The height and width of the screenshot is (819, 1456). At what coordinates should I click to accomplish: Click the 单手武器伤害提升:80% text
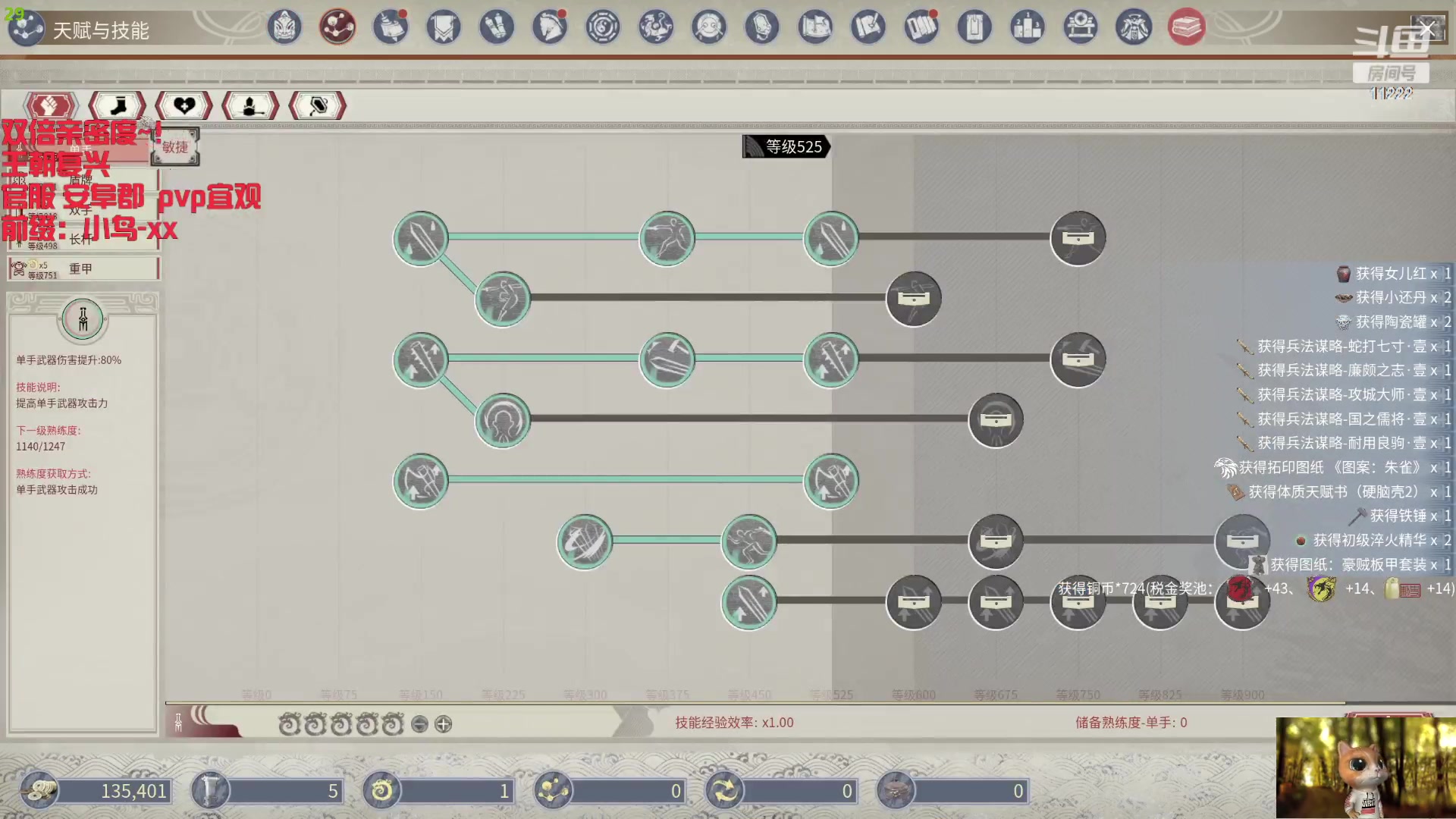[x=69, y=360]
